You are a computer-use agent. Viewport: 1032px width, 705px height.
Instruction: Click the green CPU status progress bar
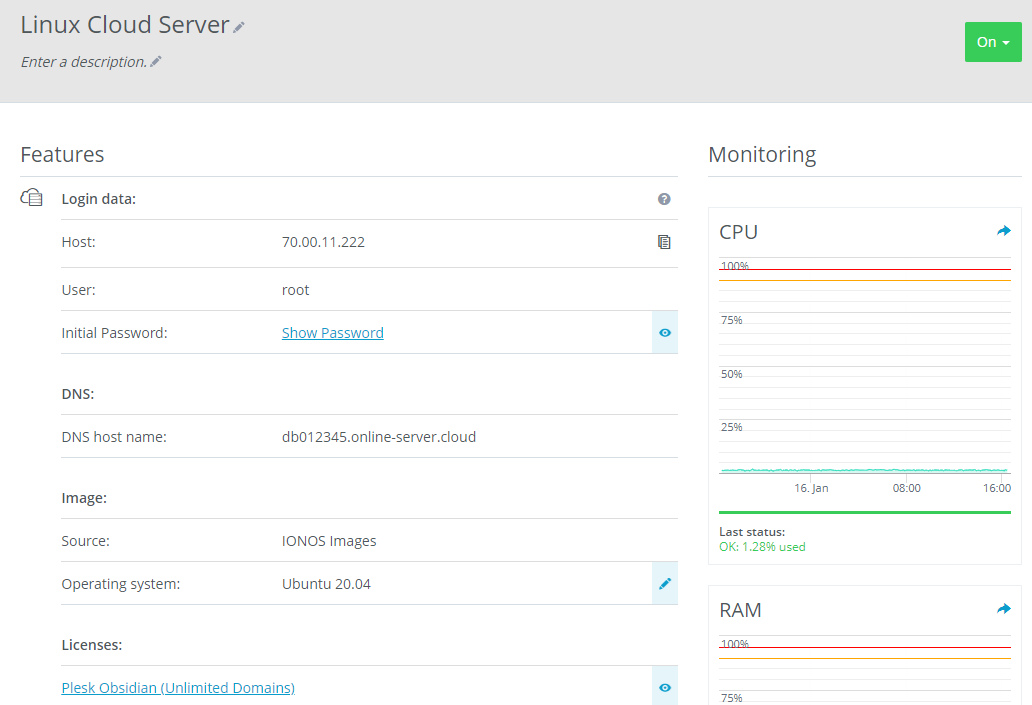(864, 512)
